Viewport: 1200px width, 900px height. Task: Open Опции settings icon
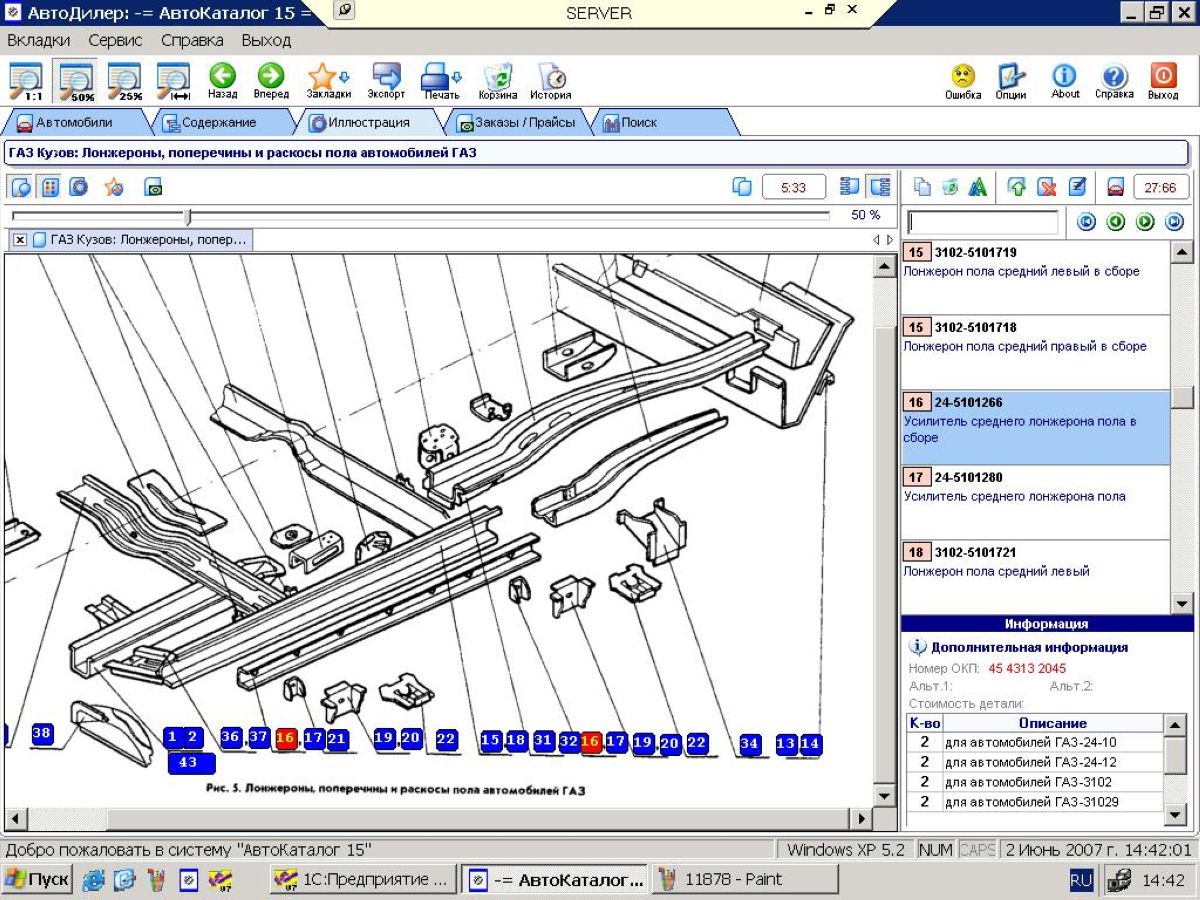point(1011,81)
